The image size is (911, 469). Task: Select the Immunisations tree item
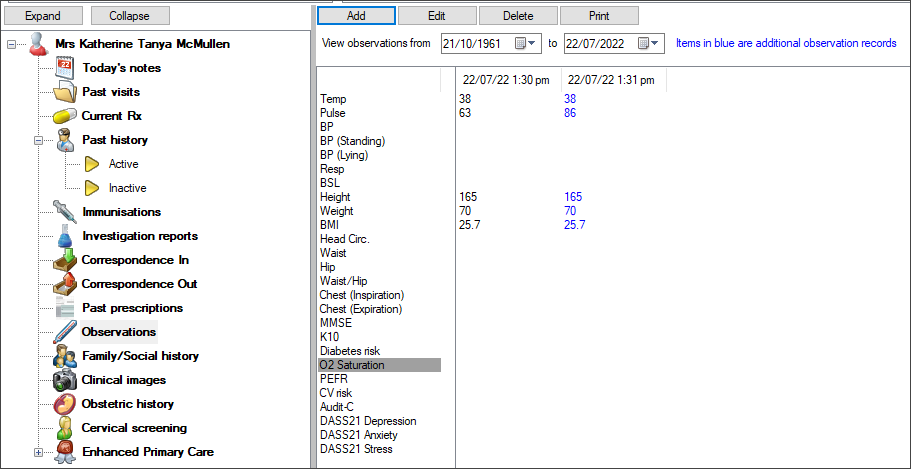(x=121, y=212)
